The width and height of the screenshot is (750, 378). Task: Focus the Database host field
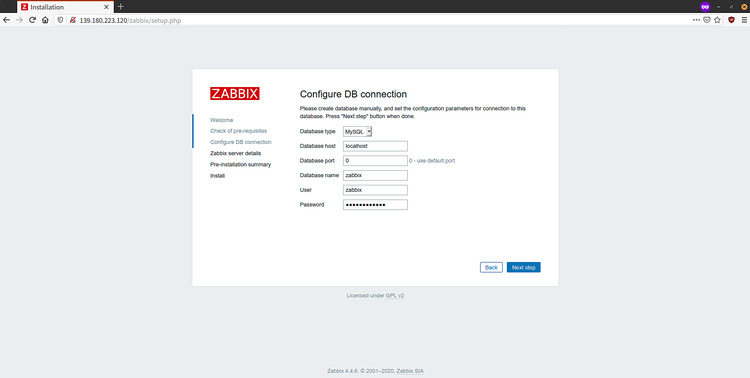point(375,146)
